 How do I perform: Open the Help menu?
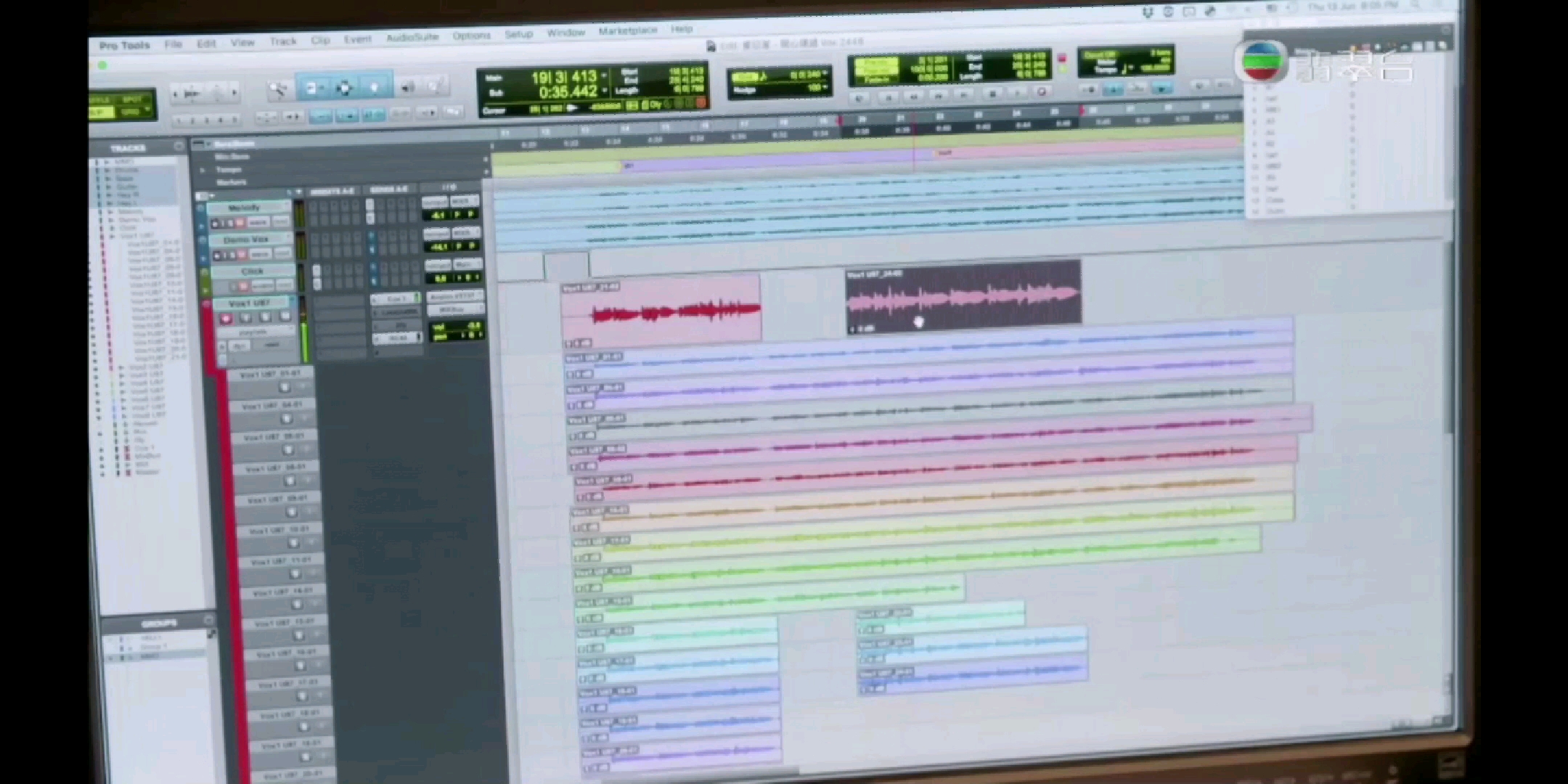click(x=682, y=29)
